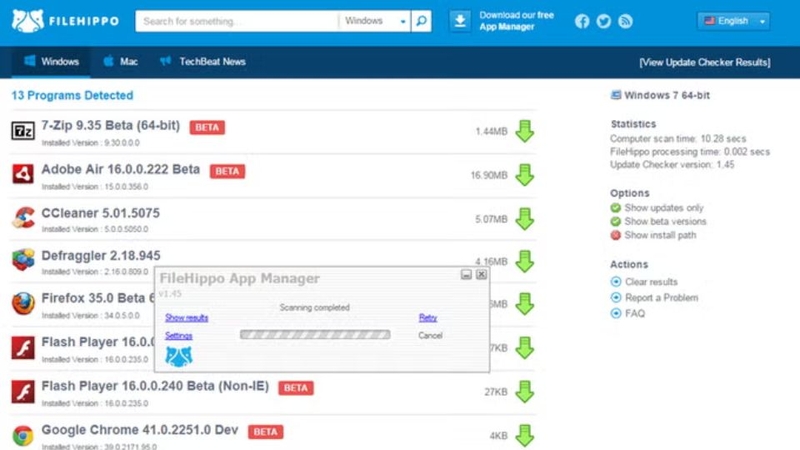The image size is (800, 450).
Task: Click BETA badge next to 7-Zip
Action: tap(207, 128)
